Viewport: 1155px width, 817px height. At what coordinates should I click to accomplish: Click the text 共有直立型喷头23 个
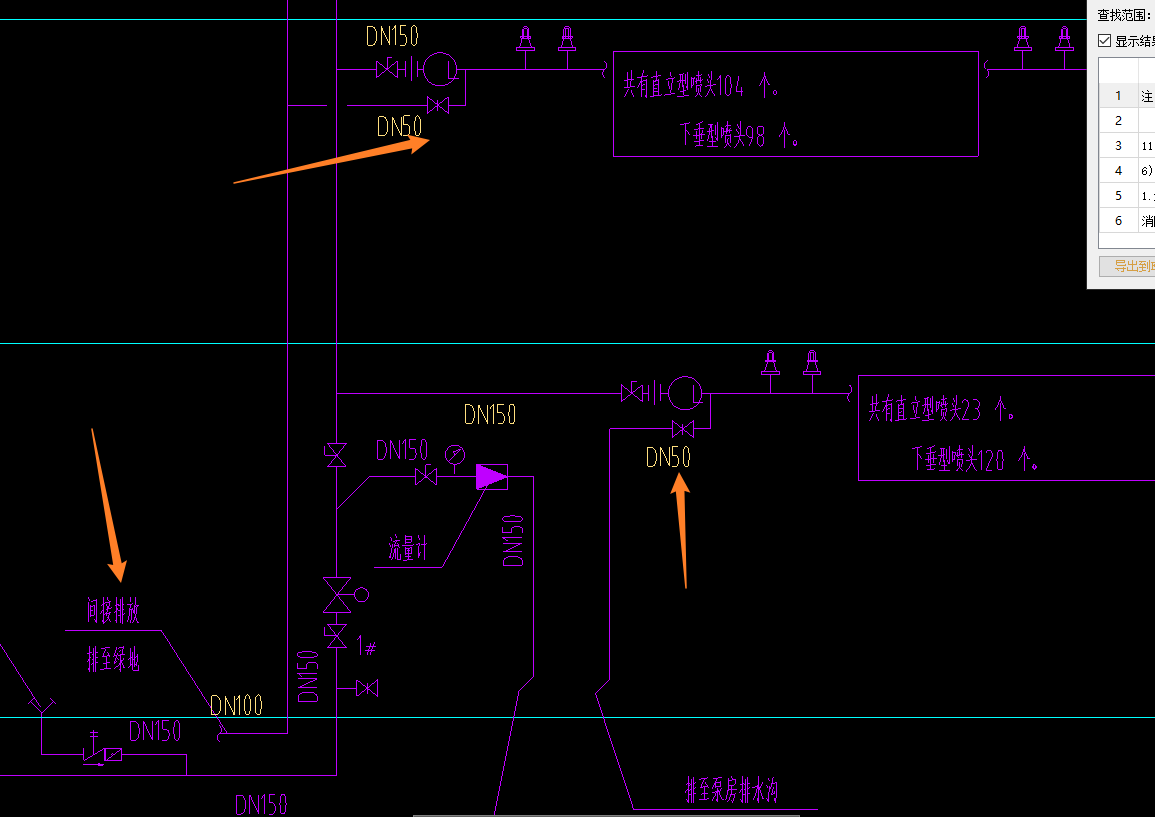tap(942, 409)
